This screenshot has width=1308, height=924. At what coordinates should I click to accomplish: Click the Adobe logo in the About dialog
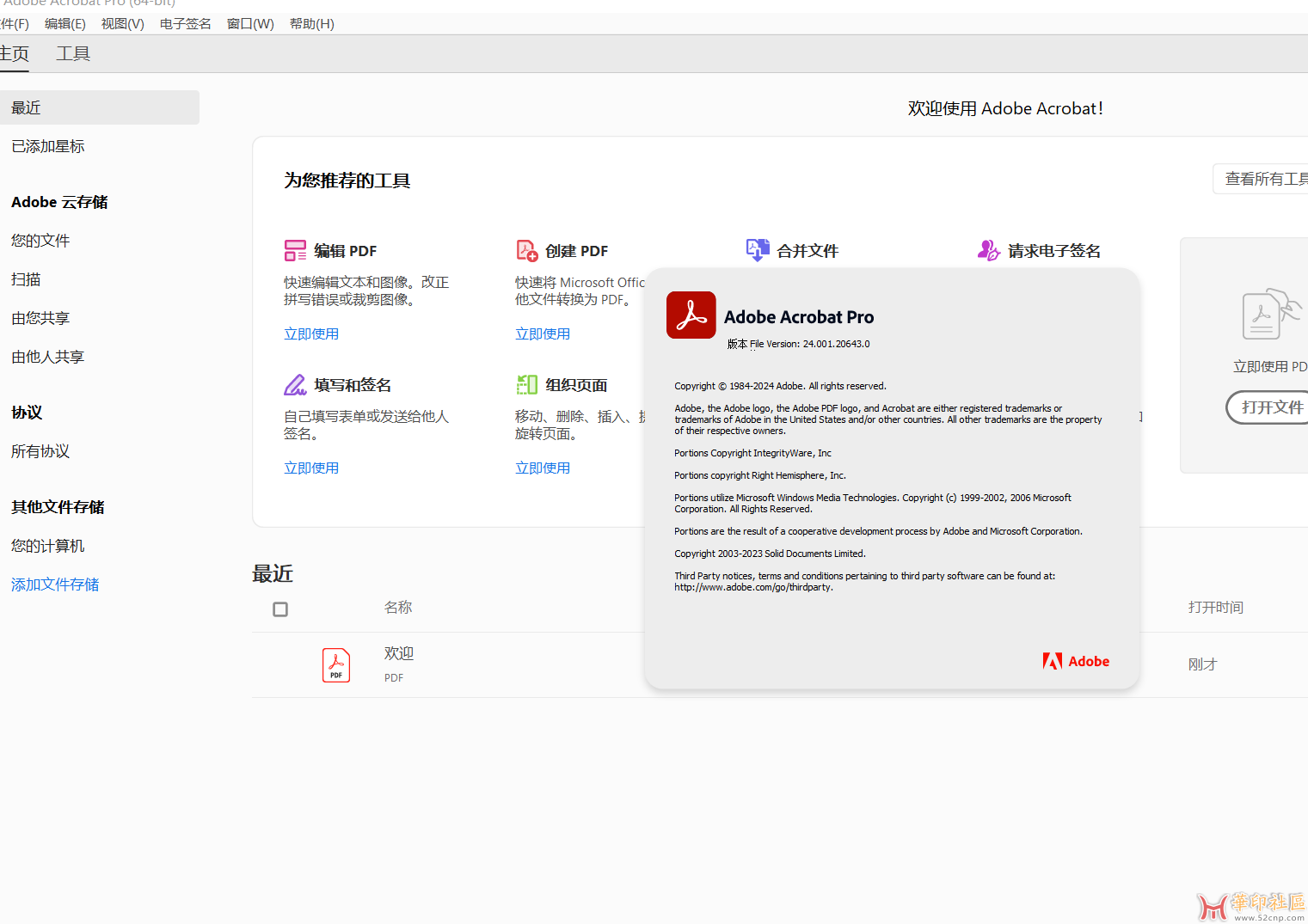point(1076,661)
